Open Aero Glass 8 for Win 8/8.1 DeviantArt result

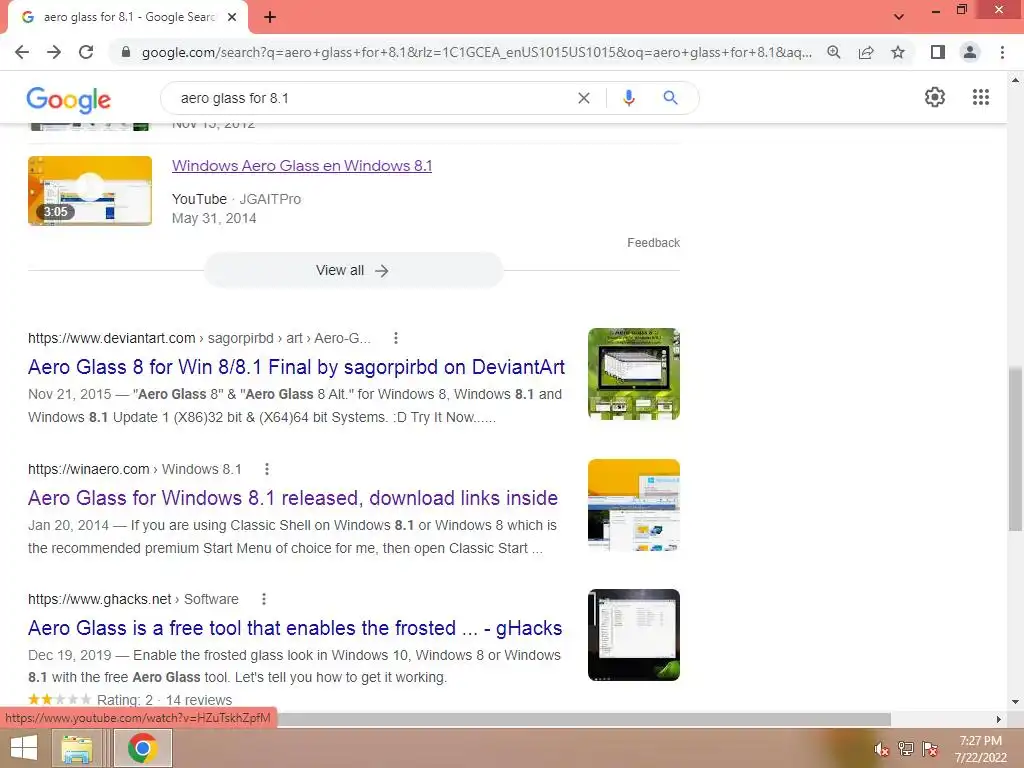(296, 367)
